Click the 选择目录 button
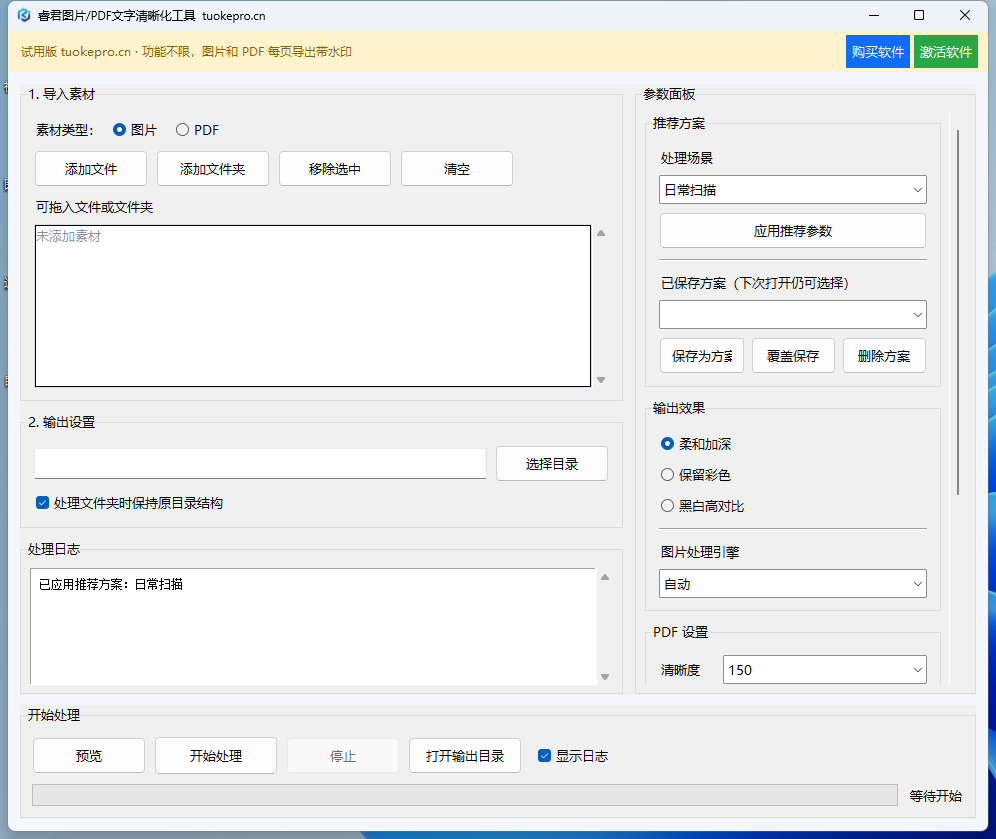The image size is (996, 839). [552, 464]
